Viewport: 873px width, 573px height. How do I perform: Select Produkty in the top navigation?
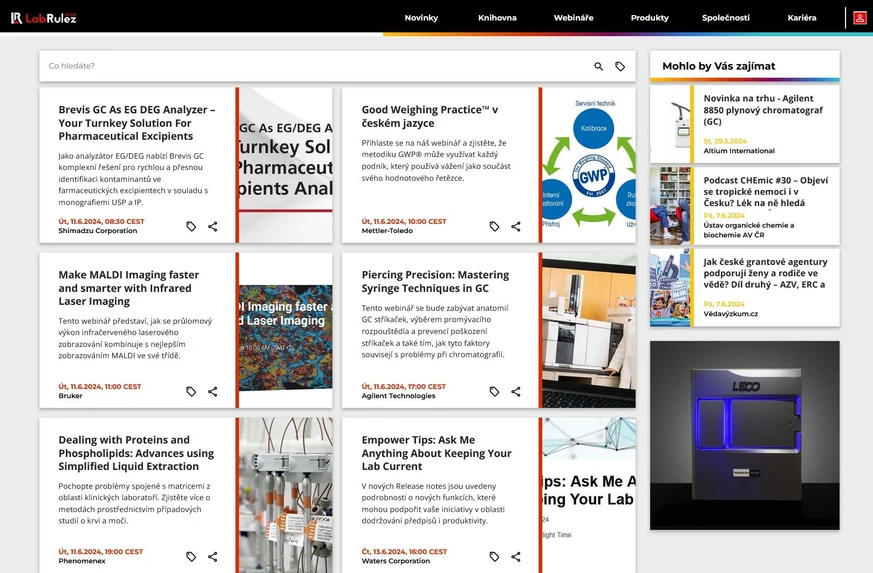[x=650, y=18]
